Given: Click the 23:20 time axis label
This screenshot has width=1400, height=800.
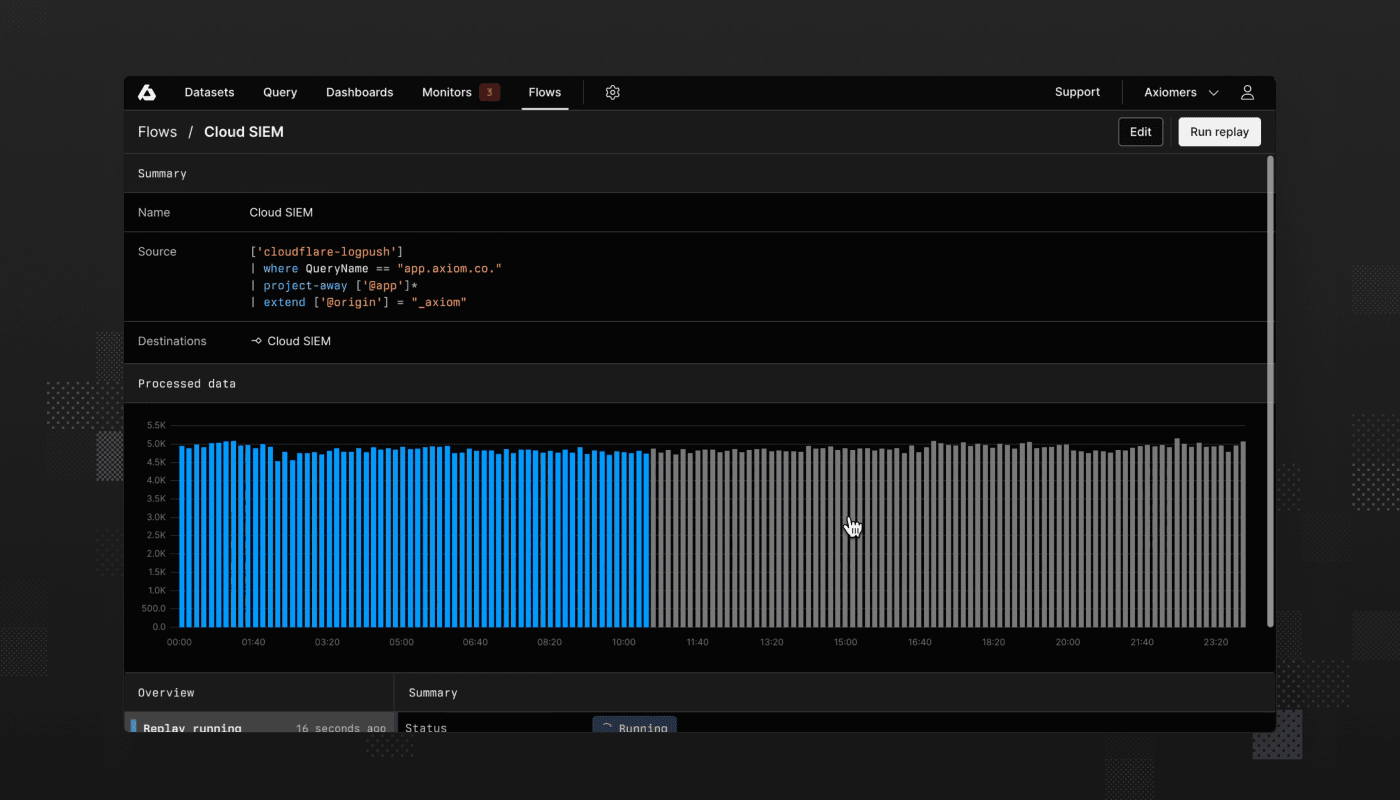Looking at the screenshot, I should pos(1216,642).
